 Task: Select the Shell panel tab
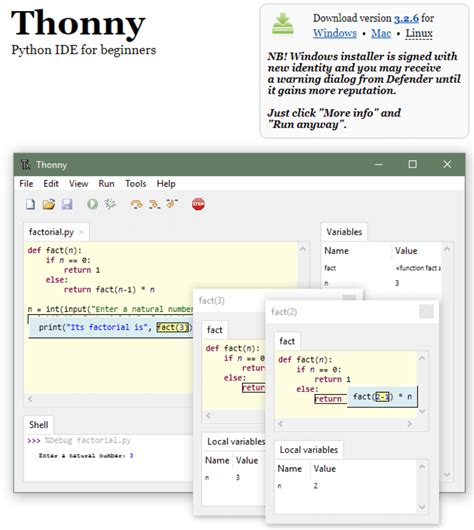pos(38,425)
